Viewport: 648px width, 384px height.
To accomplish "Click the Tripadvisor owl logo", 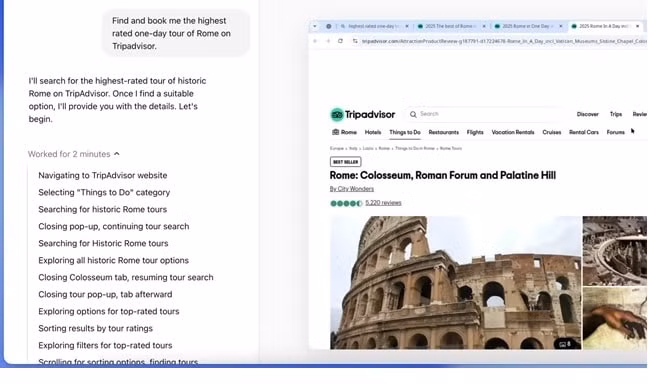I will 337,114.
